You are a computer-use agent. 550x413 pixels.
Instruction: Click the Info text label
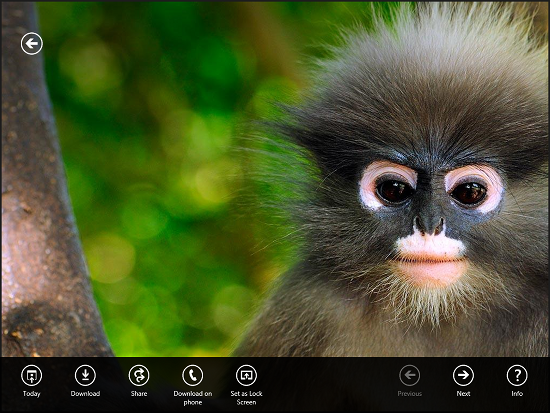(x=517, y=394)
